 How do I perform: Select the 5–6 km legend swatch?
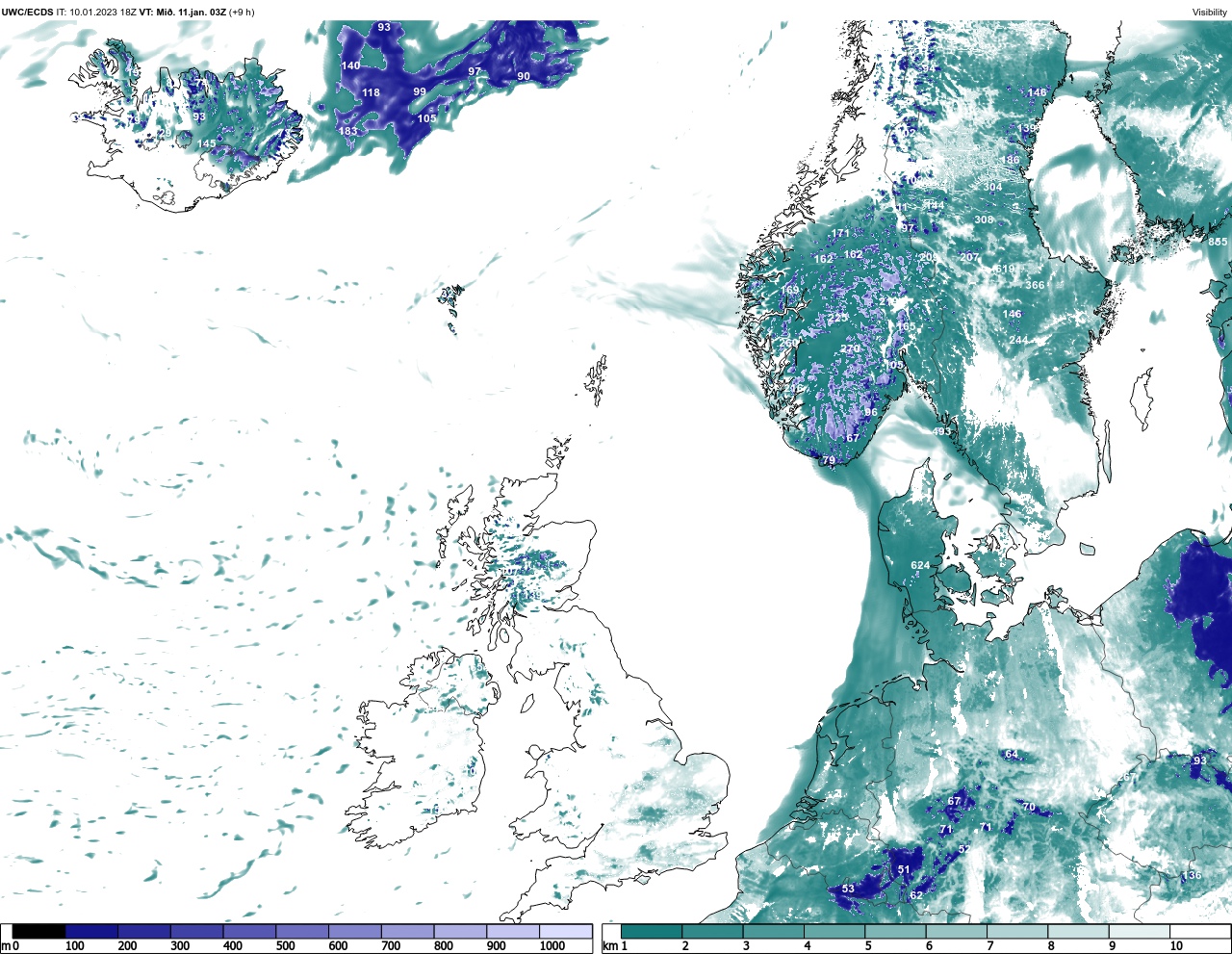[x=896, y=932]
